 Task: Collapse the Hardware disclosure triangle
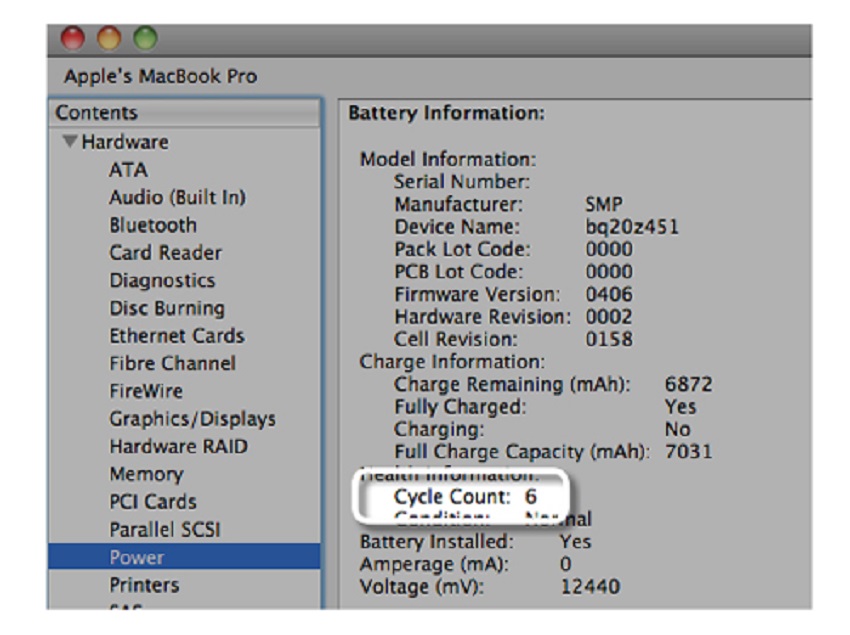pos(69,142)
